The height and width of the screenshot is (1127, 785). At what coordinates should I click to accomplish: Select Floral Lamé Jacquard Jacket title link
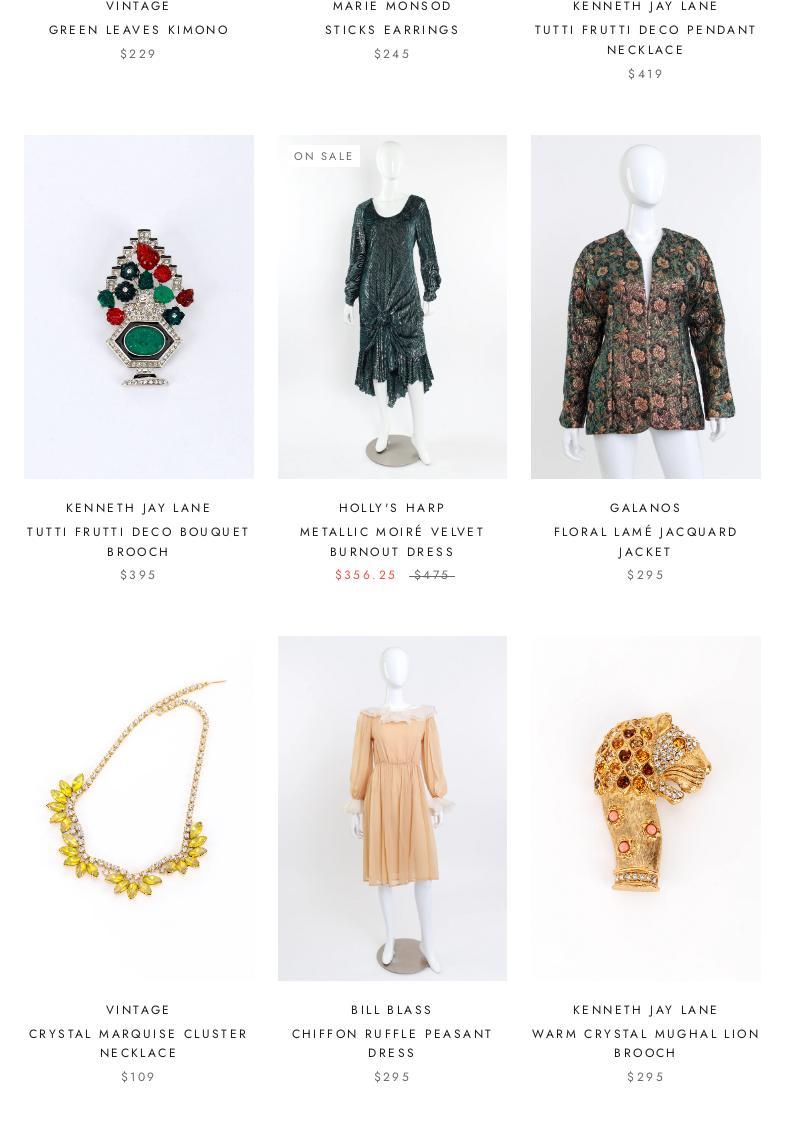click(x=646, y=542)
